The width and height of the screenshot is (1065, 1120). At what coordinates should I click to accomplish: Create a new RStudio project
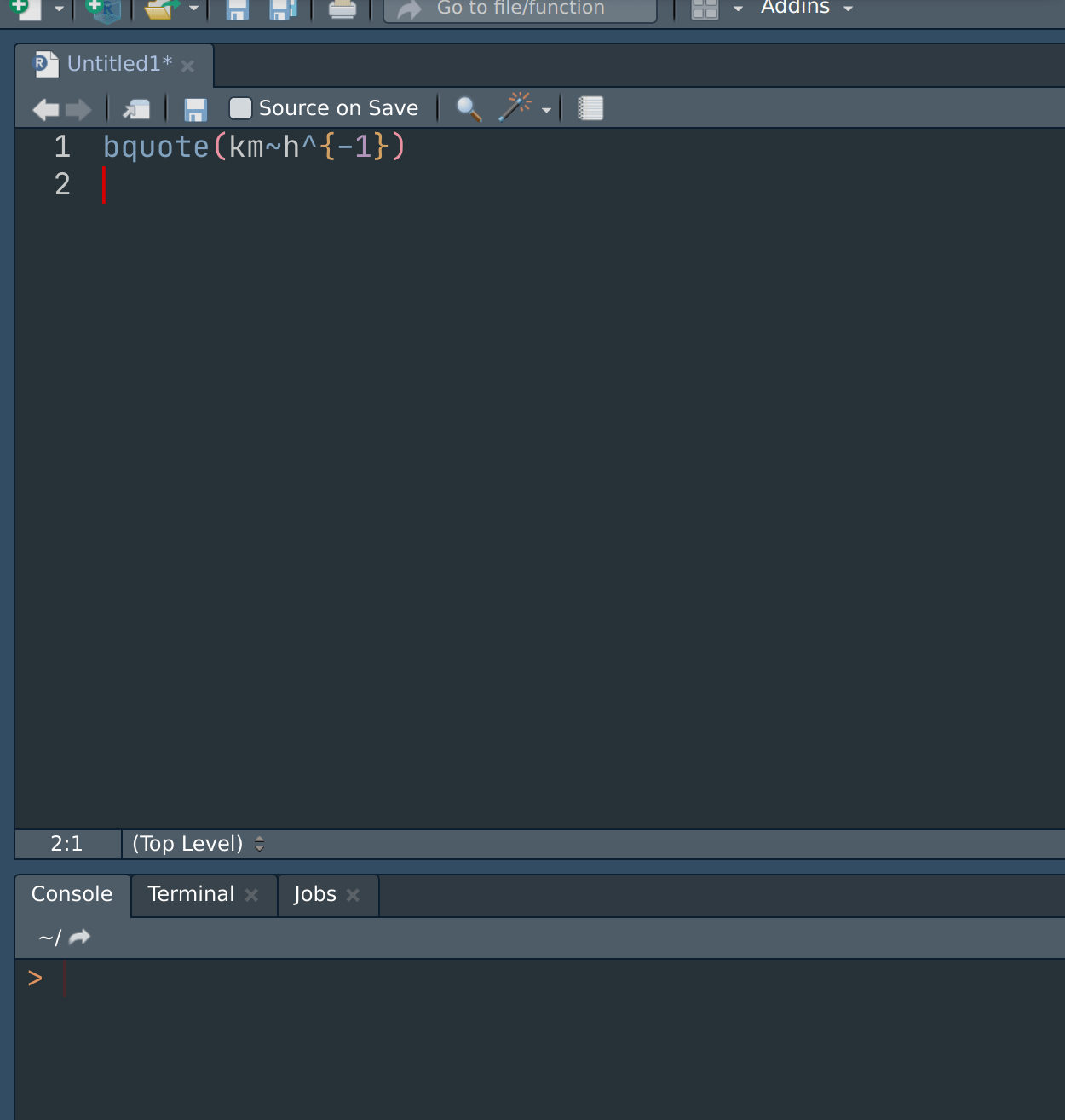click(x=103, y=10)
